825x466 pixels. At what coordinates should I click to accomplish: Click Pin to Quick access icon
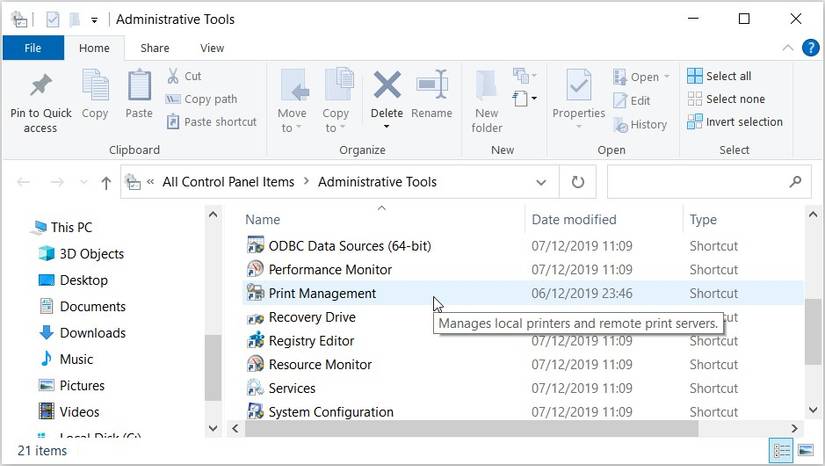(41, 86)
